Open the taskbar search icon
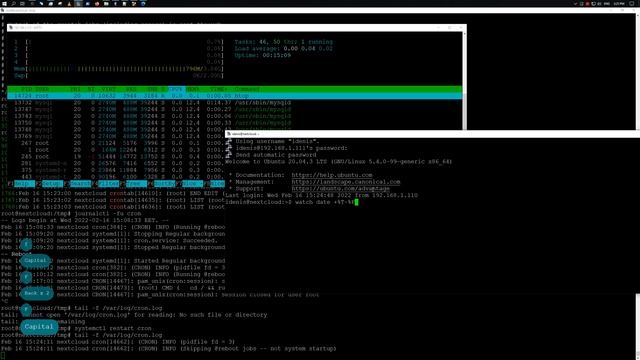 click(x=13, y=3)
